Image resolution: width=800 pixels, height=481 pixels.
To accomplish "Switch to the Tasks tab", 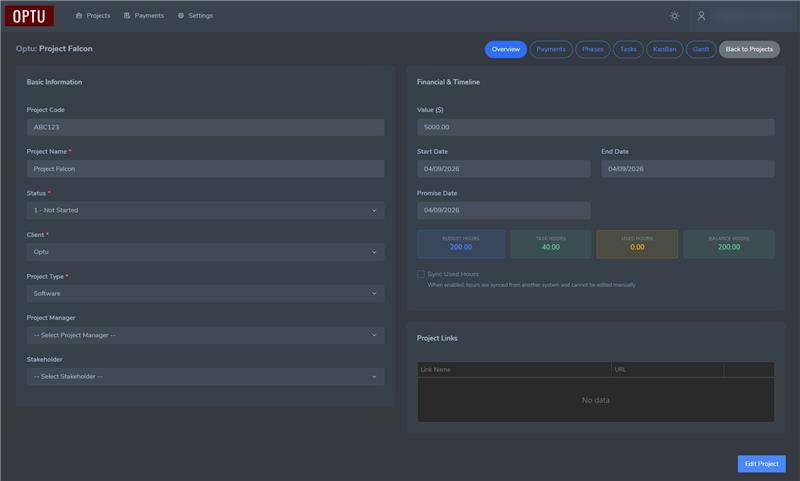I will (x=628, y=49).
